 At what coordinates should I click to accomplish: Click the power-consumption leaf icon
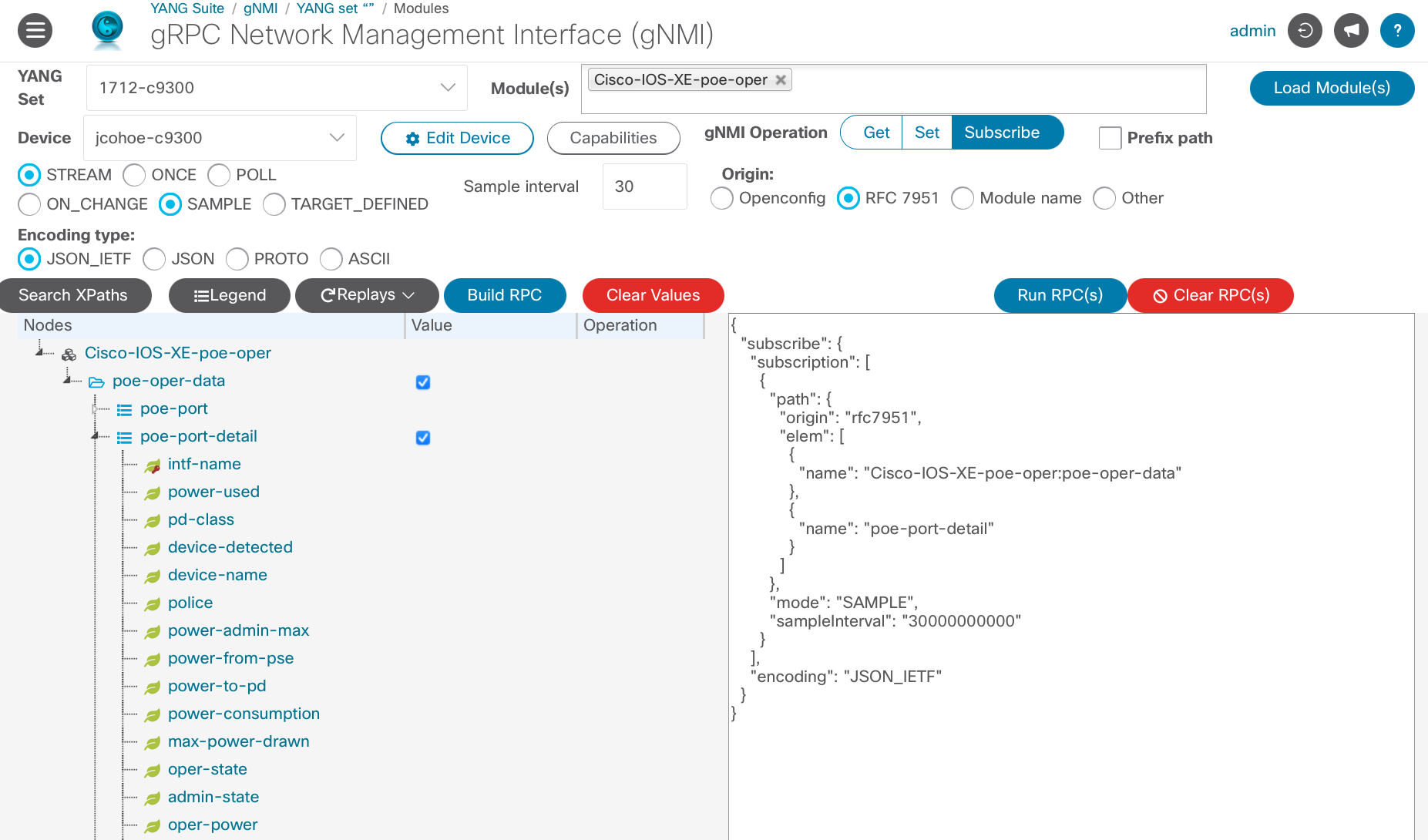(x=153, y=715)
